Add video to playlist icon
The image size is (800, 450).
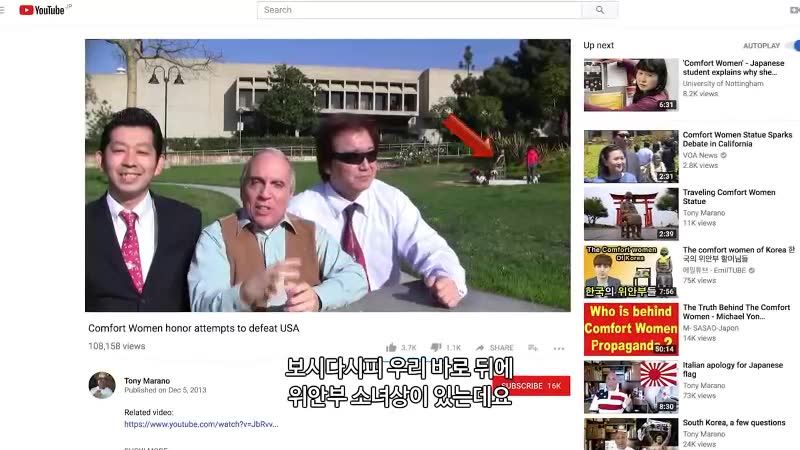(x=533, y=347)
